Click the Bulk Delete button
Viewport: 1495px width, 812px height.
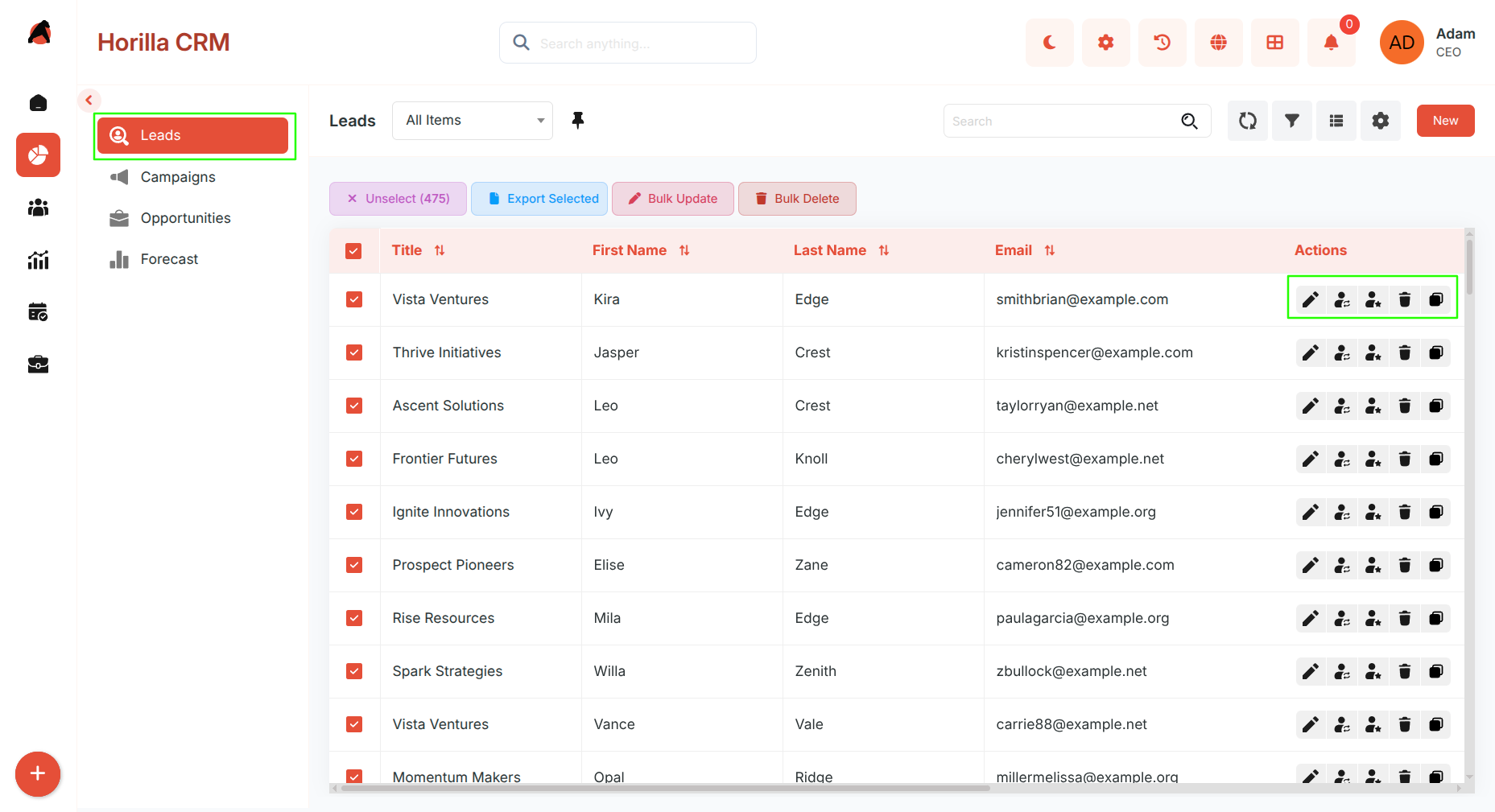point(797,199)
